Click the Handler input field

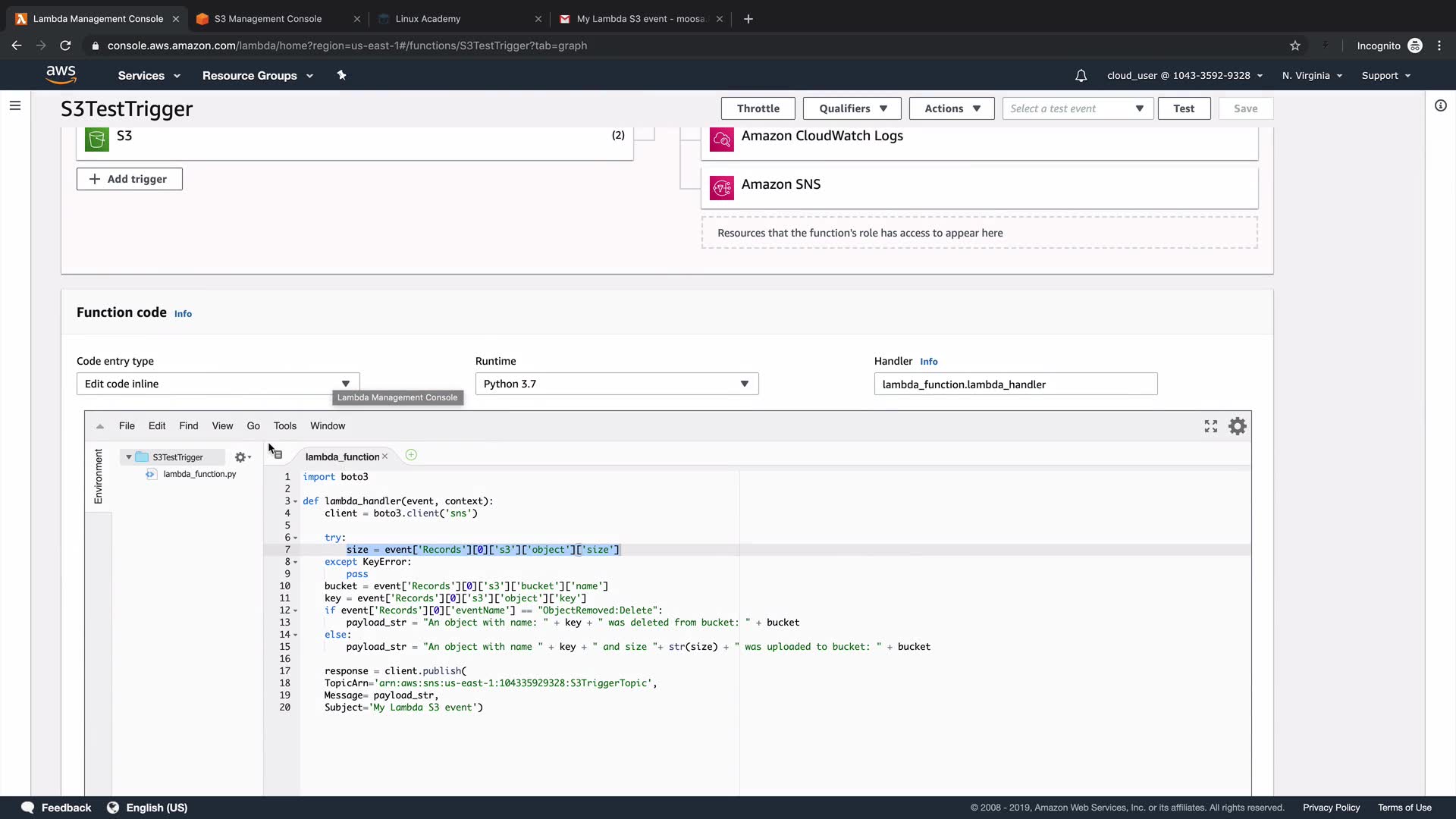pos(1015,384)
